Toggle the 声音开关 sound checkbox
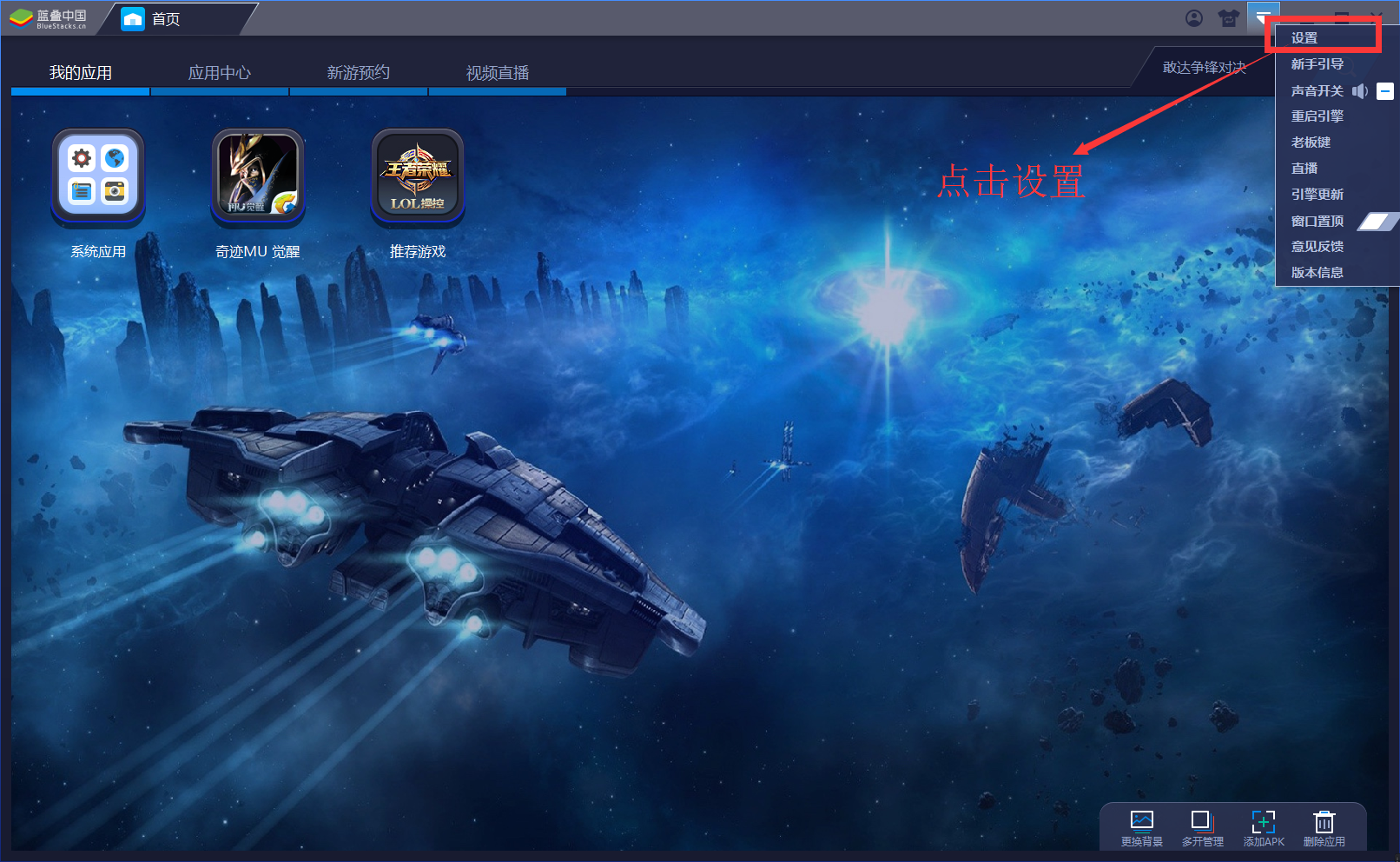This screenshot has width=1400, height=862. 1385,90
